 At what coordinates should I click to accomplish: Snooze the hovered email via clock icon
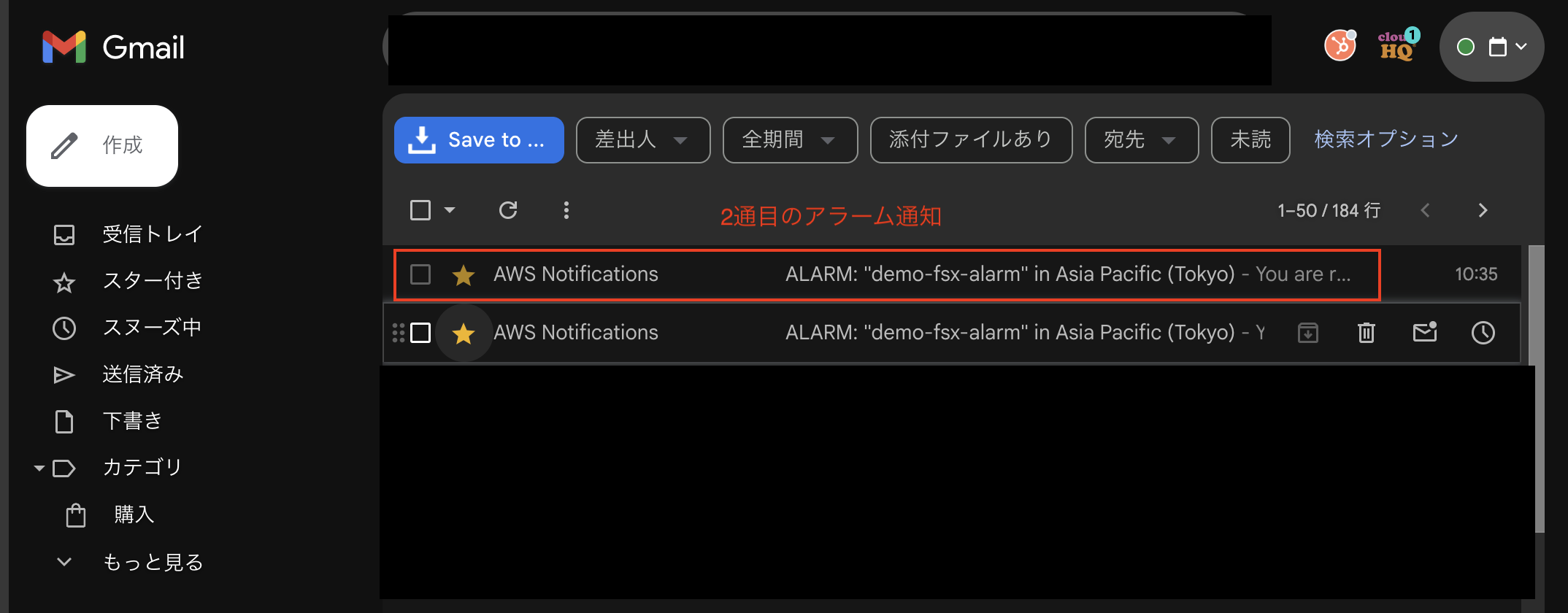point(1483,333)
